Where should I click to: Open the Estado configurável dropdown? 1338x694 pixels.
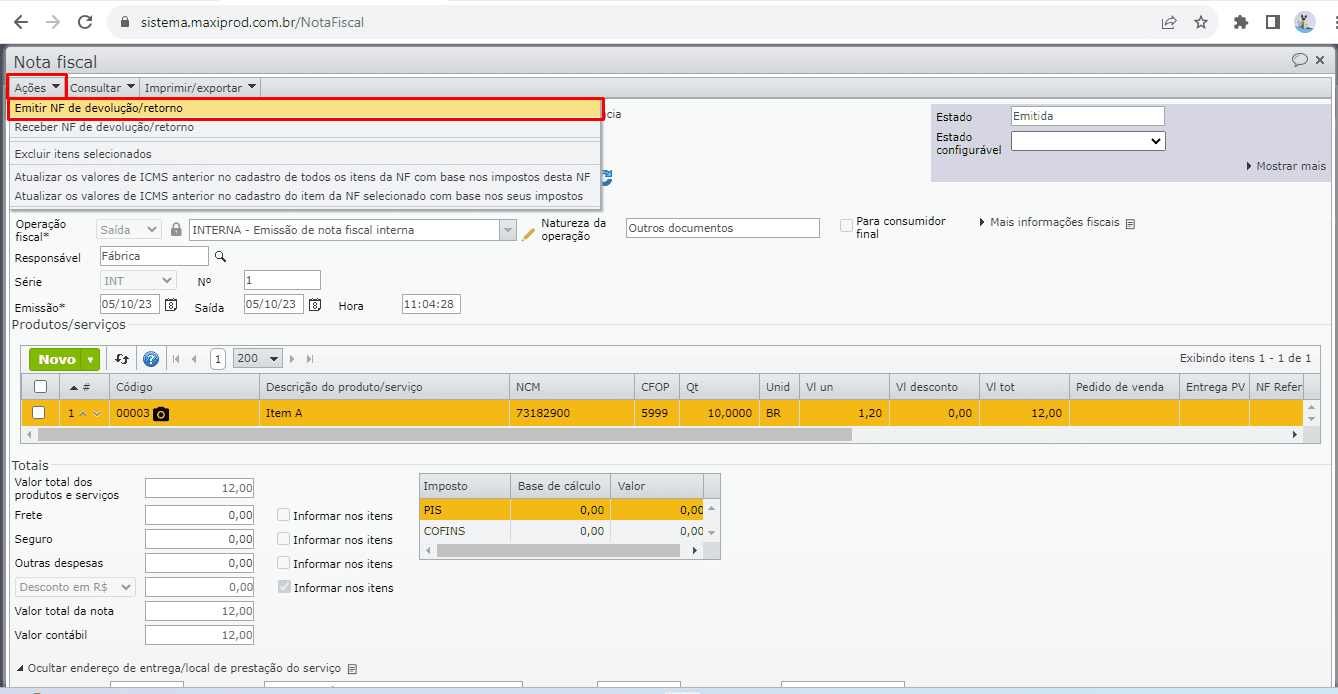tap(1087, 142)
